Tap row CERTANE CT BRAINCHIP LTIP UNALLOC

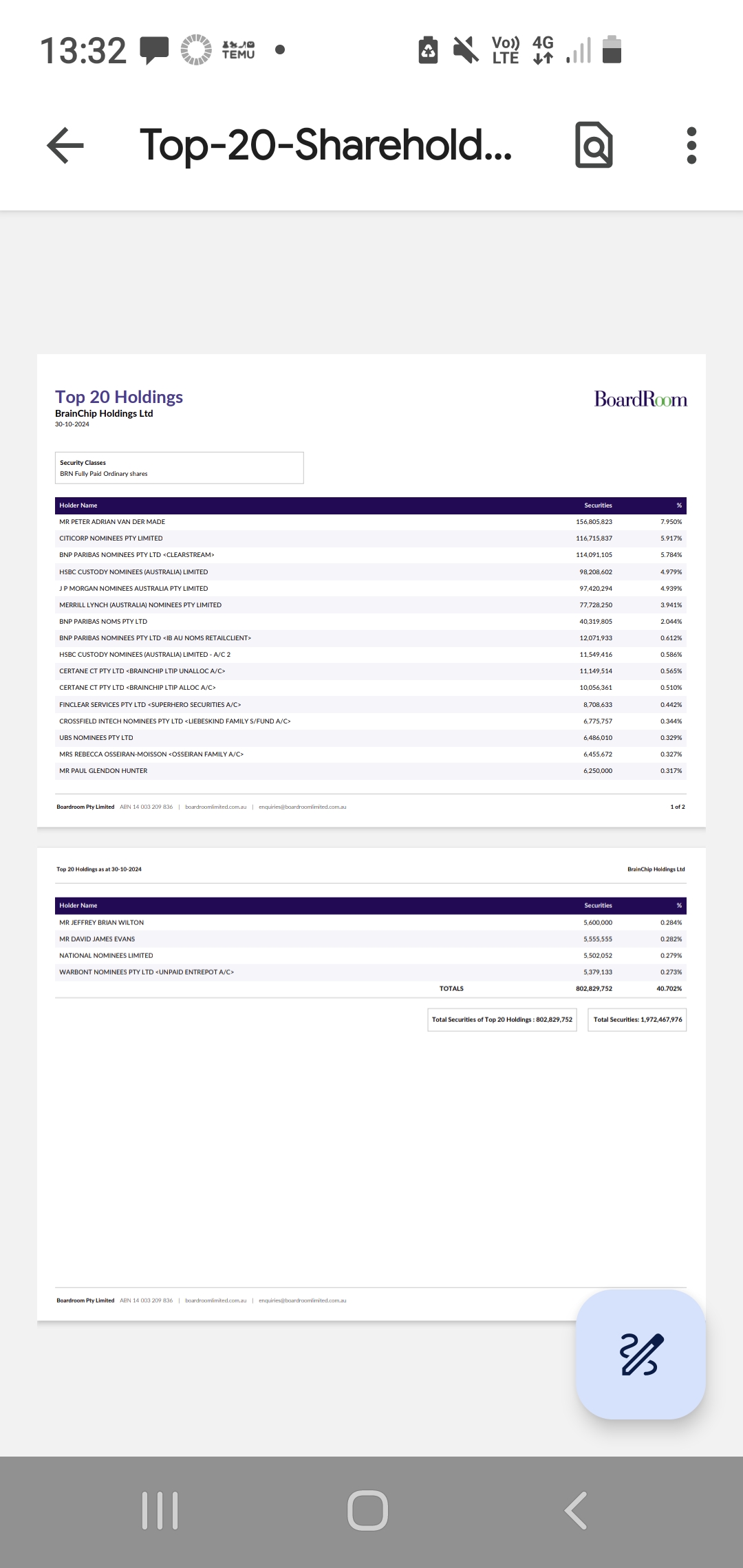point(371,671)
